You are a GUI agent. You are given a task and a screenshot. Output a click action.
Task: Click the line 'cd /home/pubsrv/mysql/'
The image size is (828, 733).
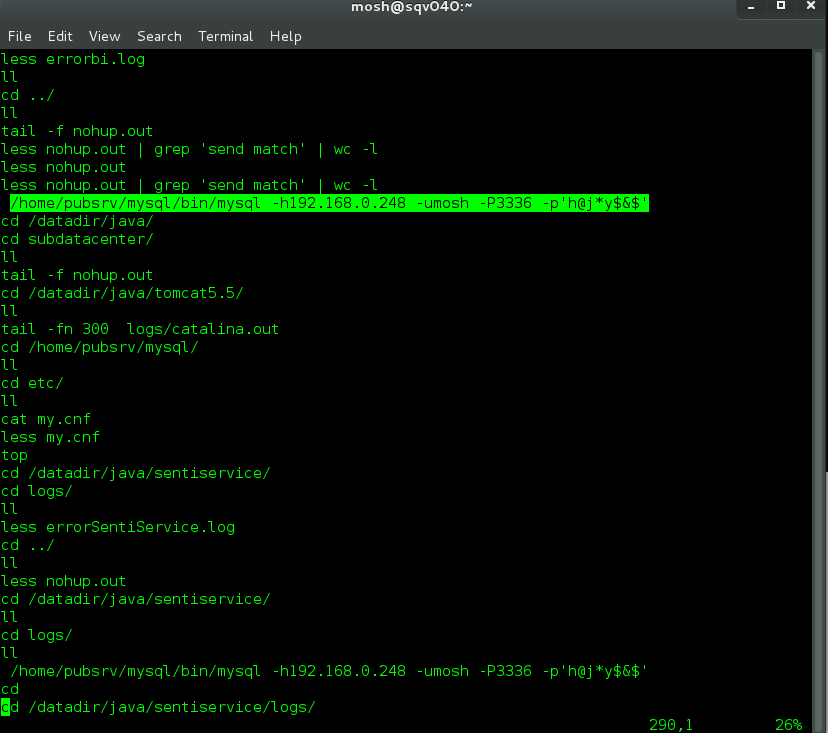click(x=100, y=347)
